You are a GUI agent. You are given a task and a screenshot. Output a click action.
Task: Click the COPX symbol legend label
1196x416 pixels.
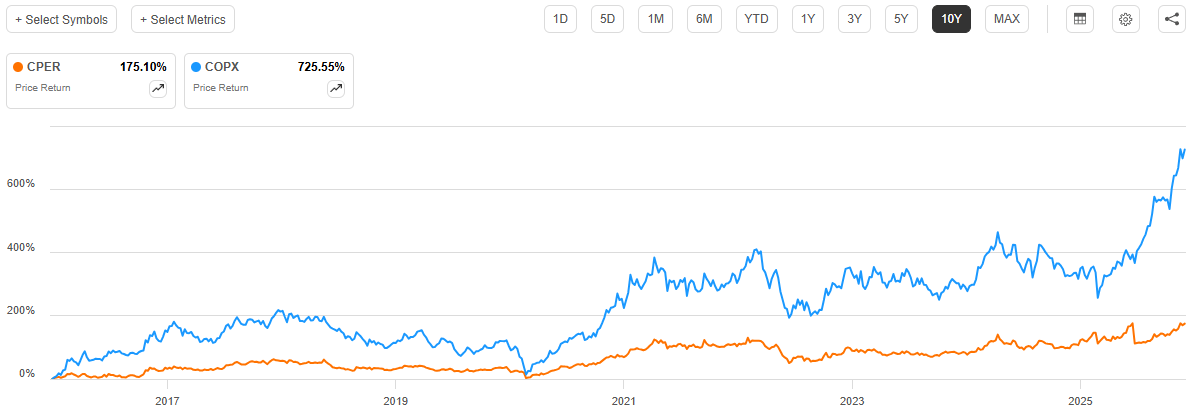pos(224,67)
